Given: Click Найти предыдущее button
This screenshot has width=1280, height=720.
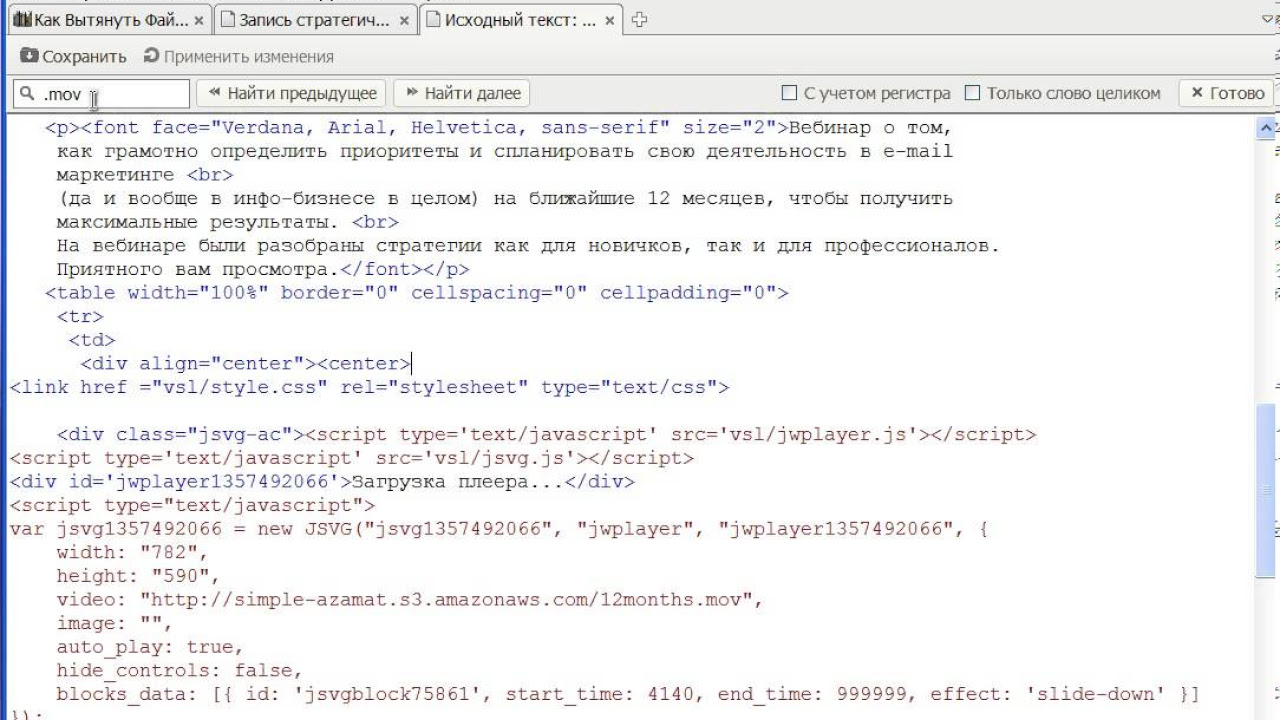Looking at the screenshot, I should coord(291,93).
